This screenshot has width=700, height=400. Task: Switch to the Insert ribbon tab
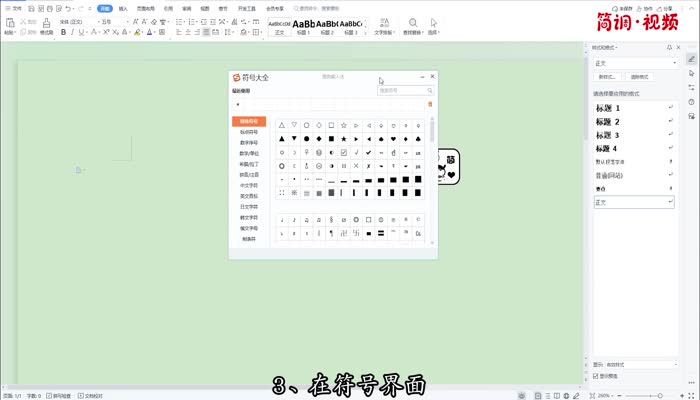tap(123, 7)
